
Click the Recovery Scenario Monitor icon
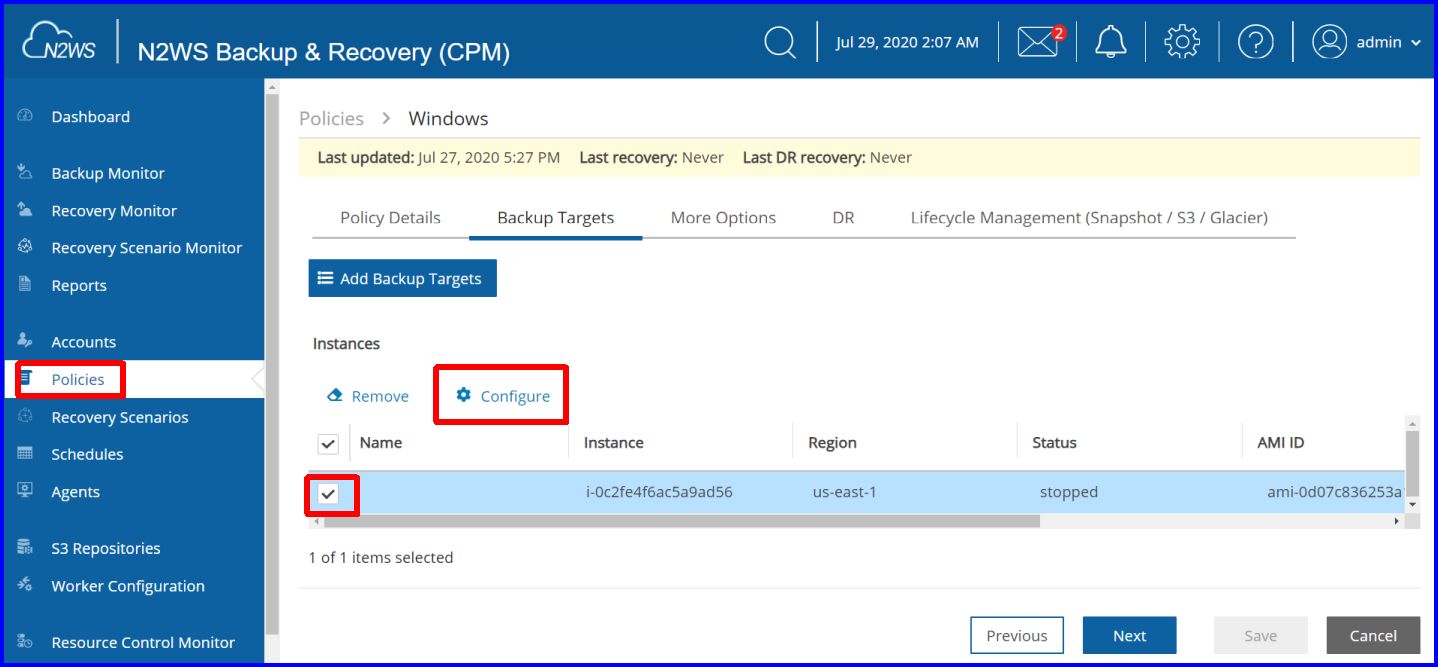(26, 247)
